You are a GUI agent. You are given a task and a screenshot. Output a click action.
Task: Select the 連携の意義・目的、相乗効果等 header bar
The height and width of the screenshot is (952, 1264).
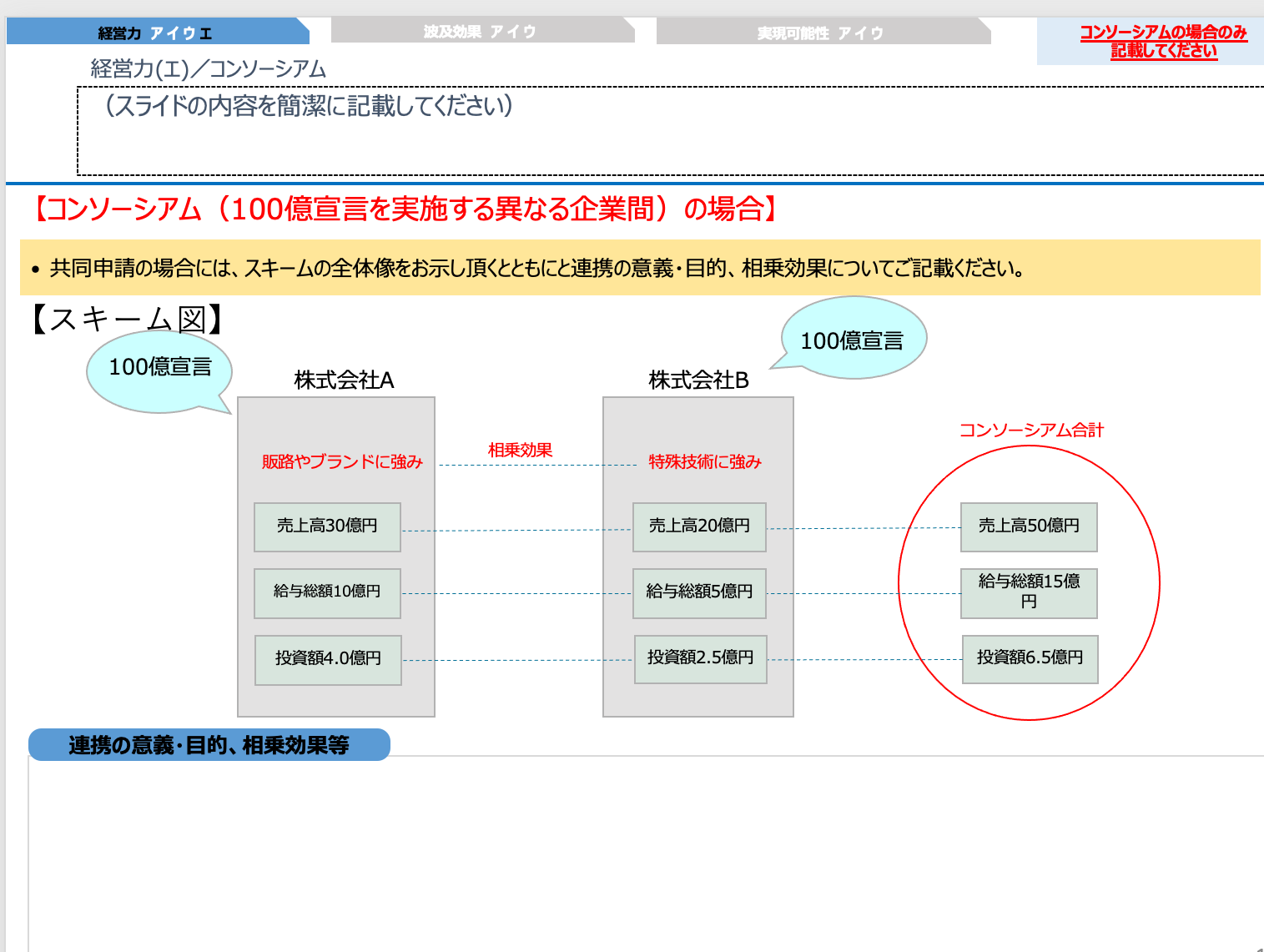[209, 743]
